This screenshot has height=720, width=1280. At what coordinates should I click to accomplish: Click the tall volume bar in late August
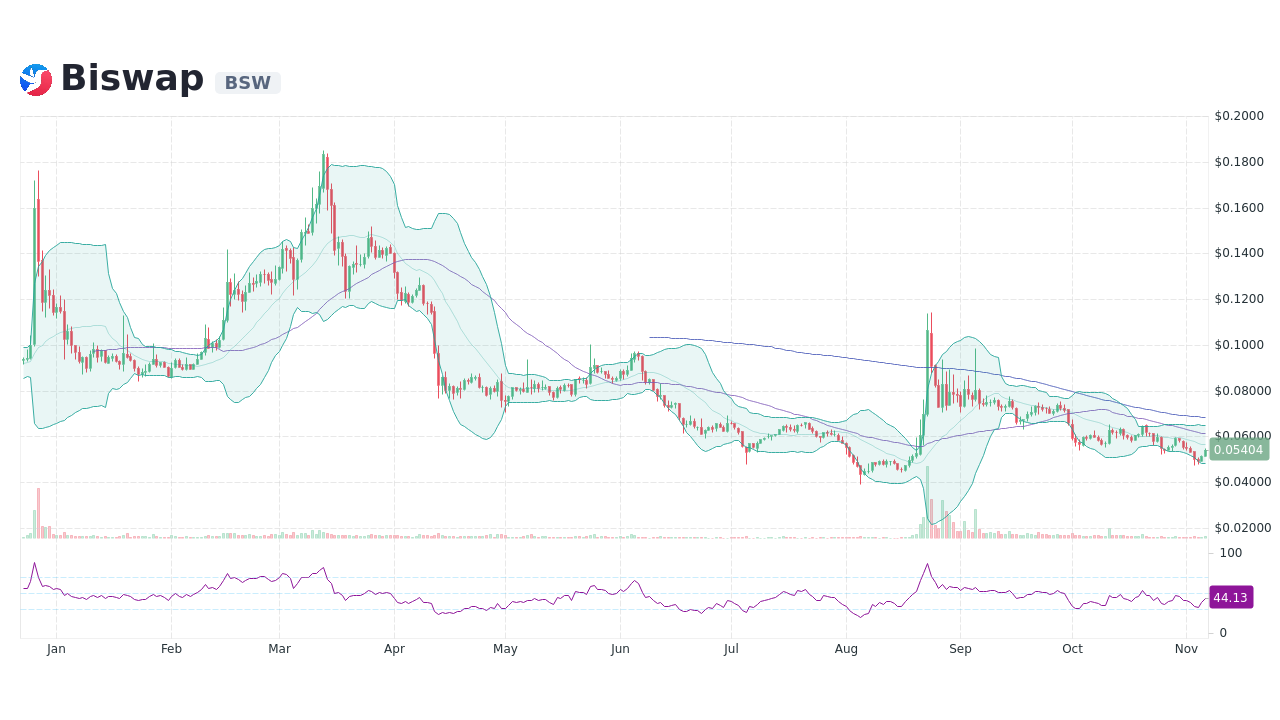pyautogui.click(x=927, y=502)
